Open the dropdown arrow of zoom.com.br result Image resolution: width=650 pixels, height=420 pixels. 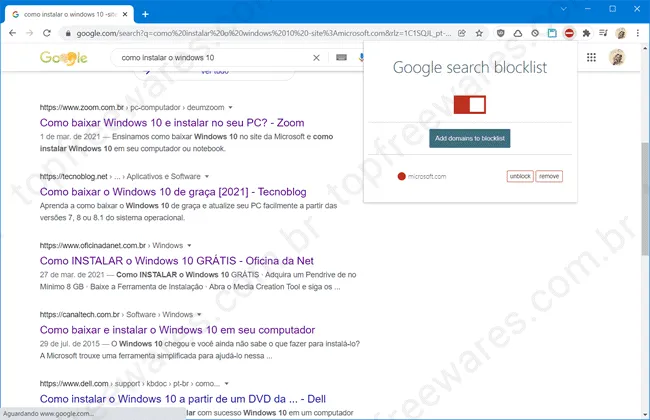pos(230,107)
